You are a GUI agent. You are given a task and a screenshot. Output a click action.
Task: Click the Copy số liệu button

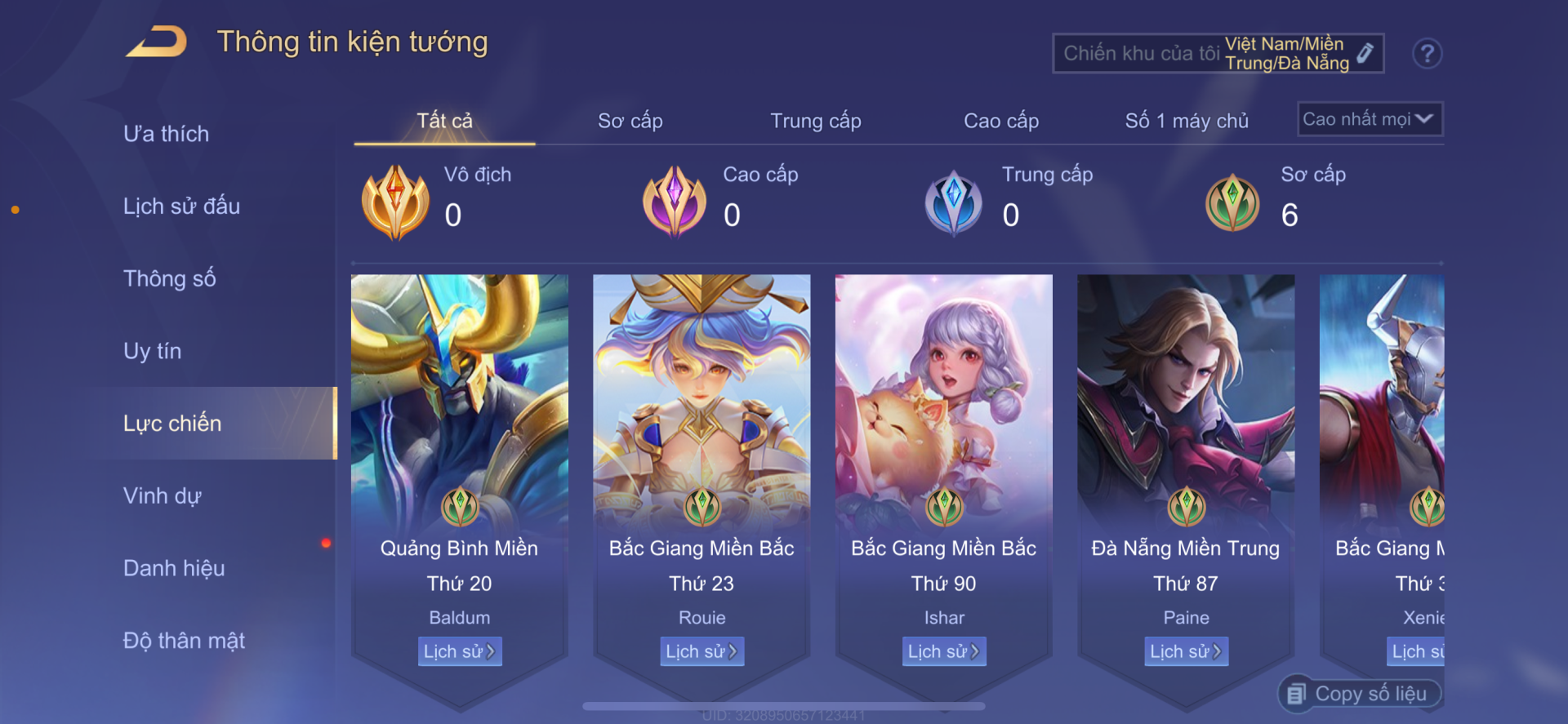(x=1360, y=694)
